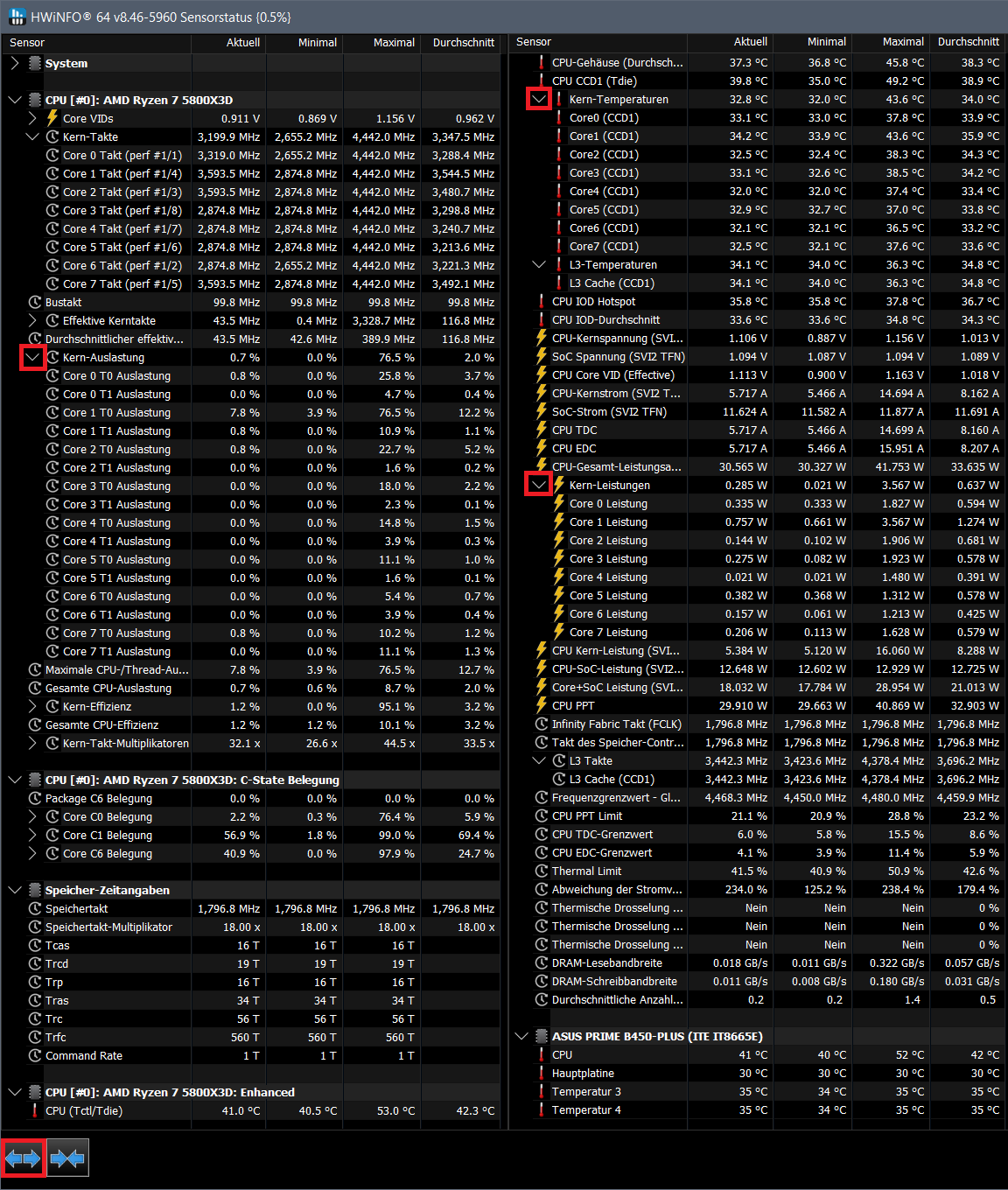Expand Core C0 Belegung
1008x1190 pixels.
point(32,816)
